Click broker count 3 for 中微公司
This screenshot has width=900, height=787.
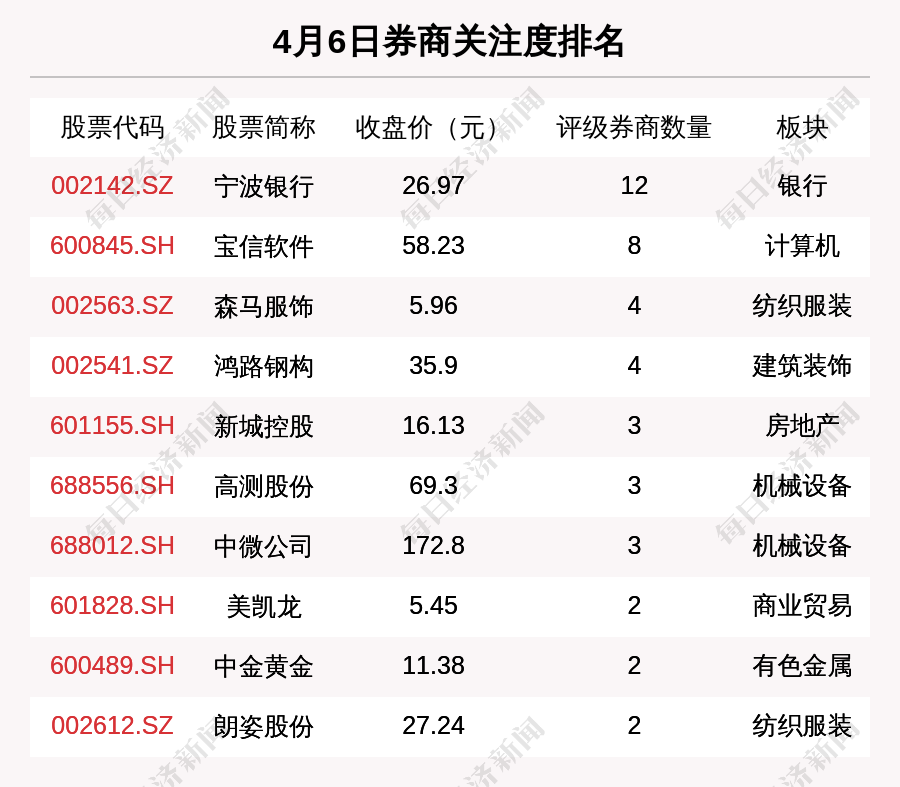click(634, 545)
